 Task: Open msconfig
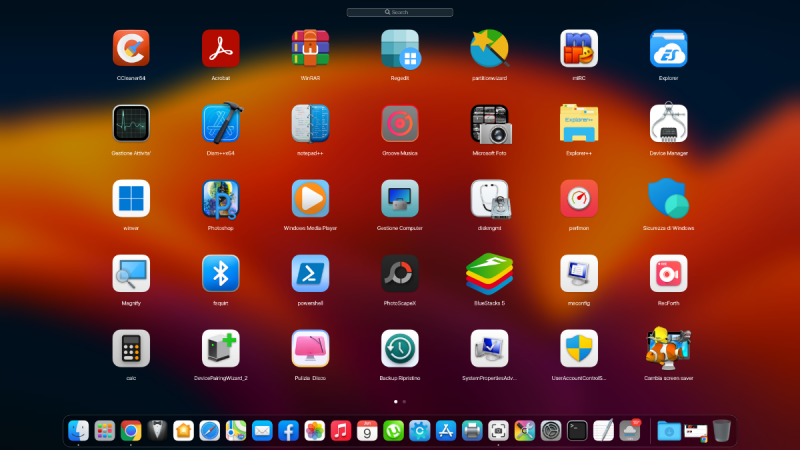579,273
